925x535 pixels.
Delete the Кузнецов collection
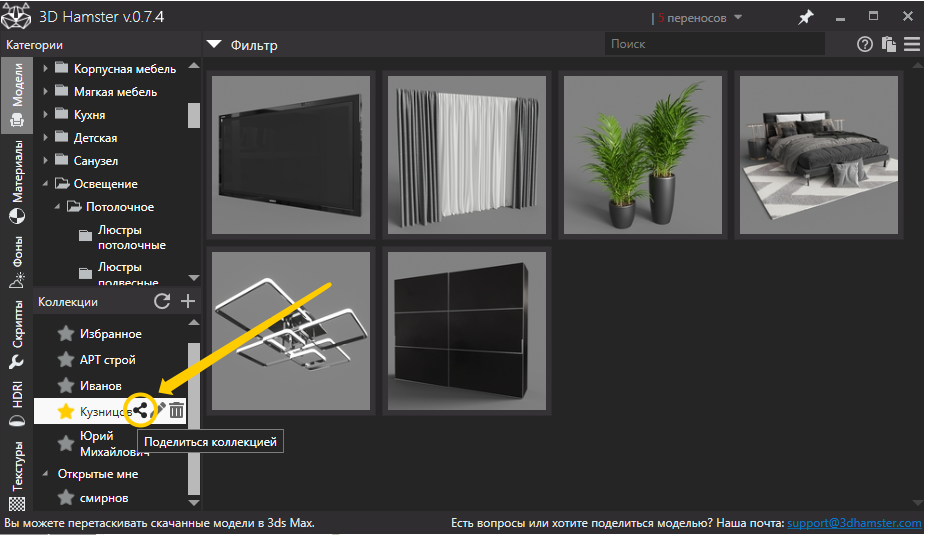coord(176,410)
